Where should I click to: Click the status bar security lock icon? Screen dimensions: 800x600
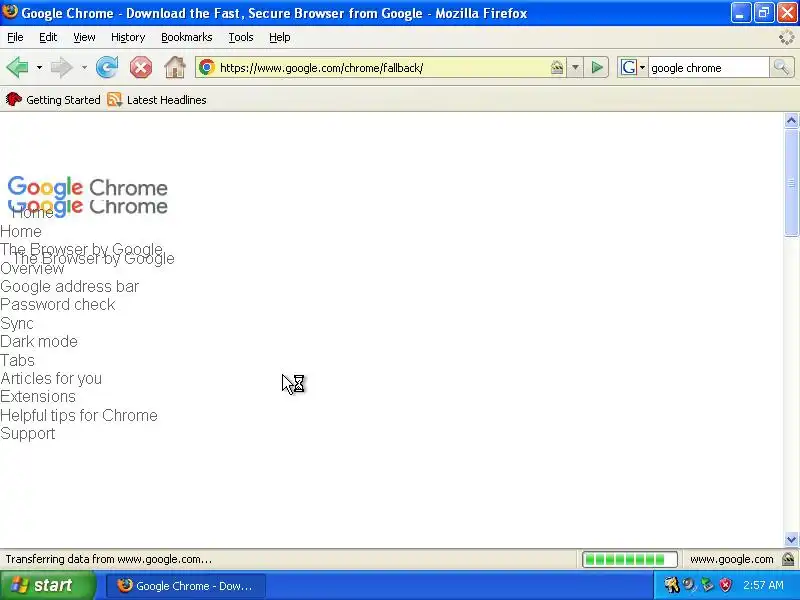click(x=788, y=559)
